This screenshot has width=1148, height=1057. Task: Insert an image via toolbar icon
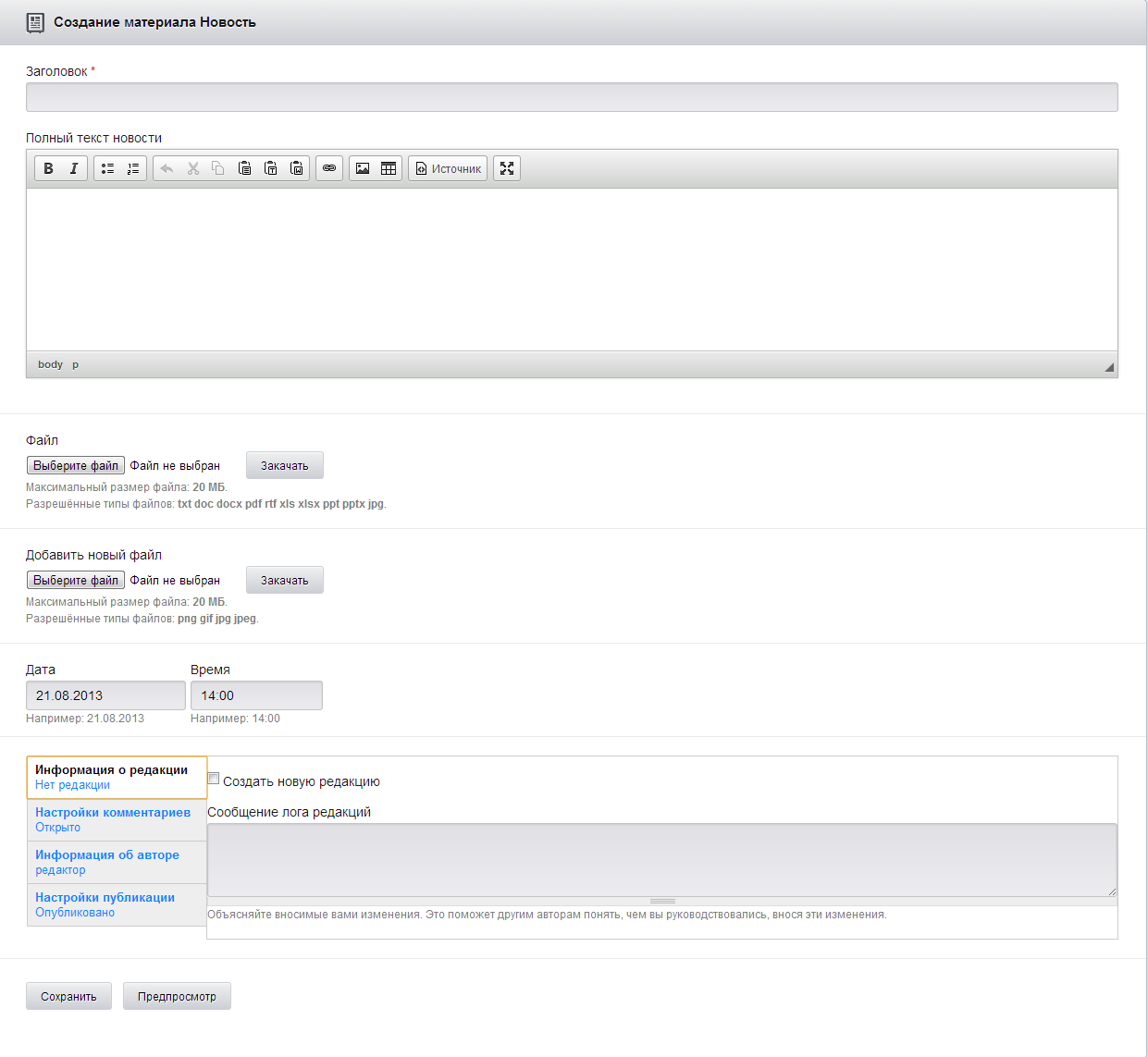(x=363, y=168)
